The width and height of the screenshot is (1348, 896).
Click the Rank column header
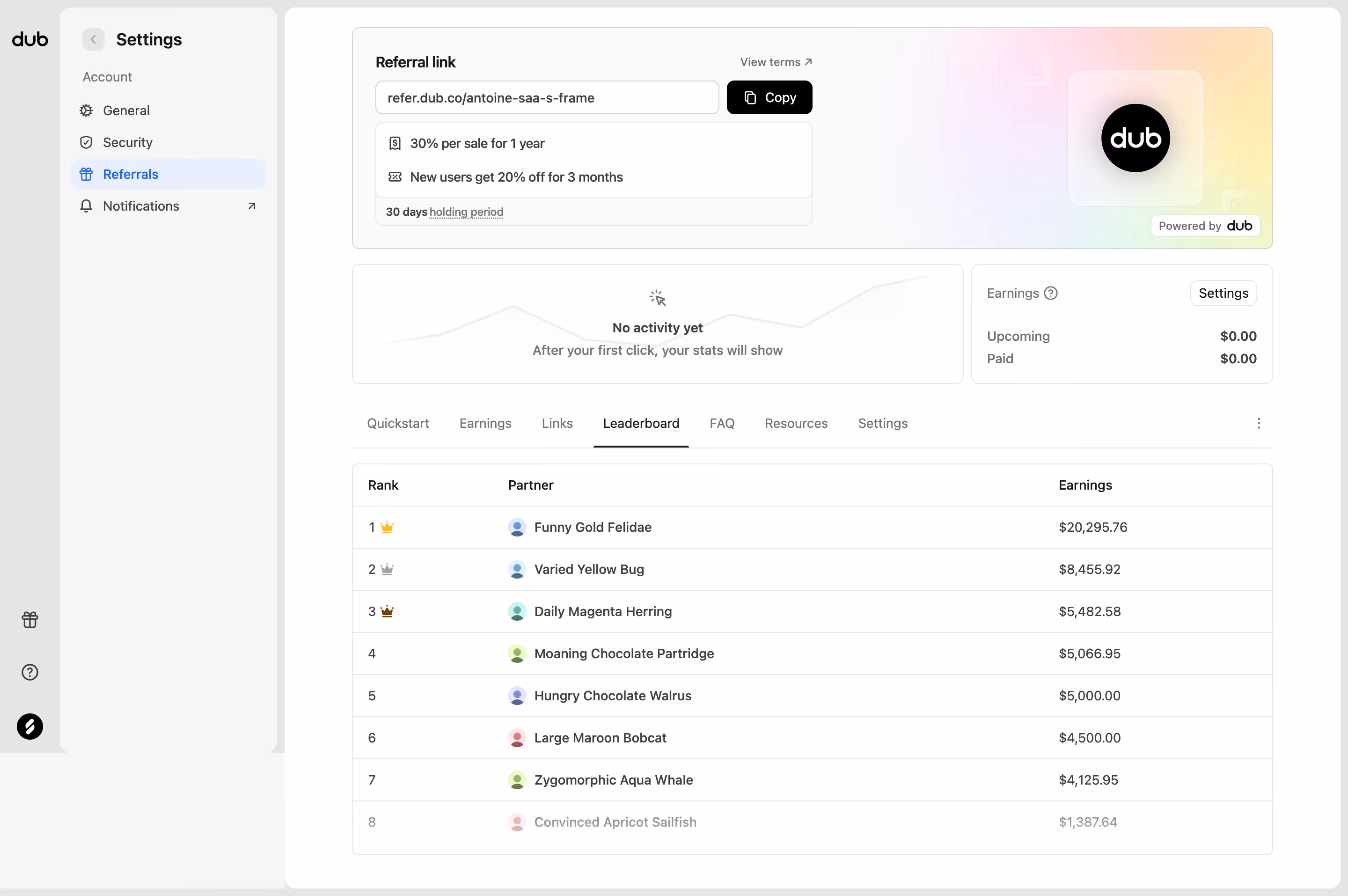tap(383, 485)
